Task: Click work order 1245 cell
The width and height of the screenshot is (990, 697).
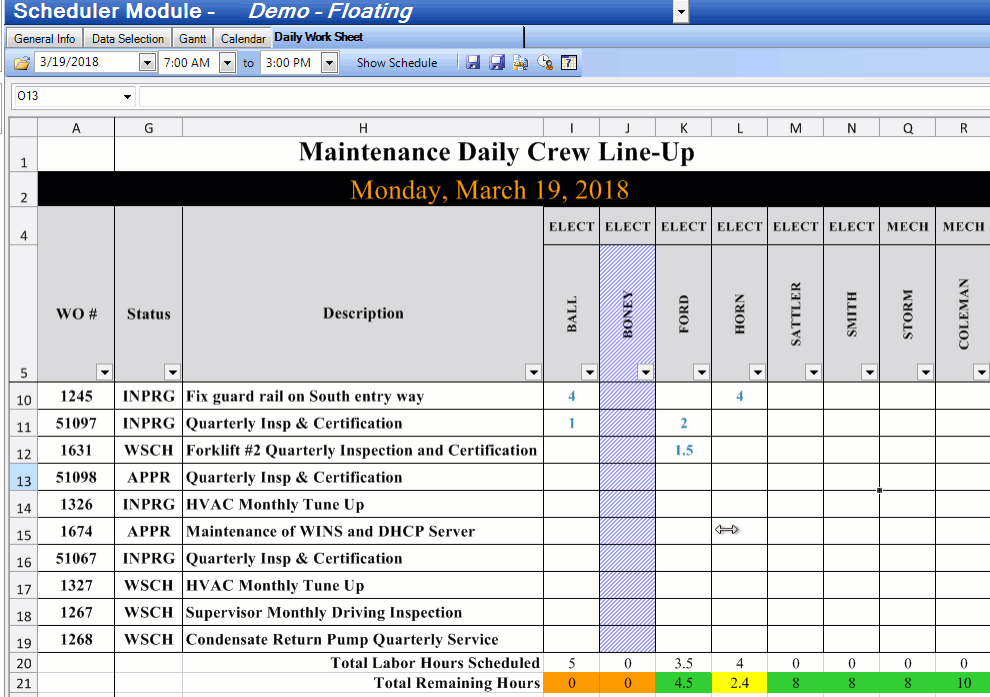Action: (x=76, y=396)
